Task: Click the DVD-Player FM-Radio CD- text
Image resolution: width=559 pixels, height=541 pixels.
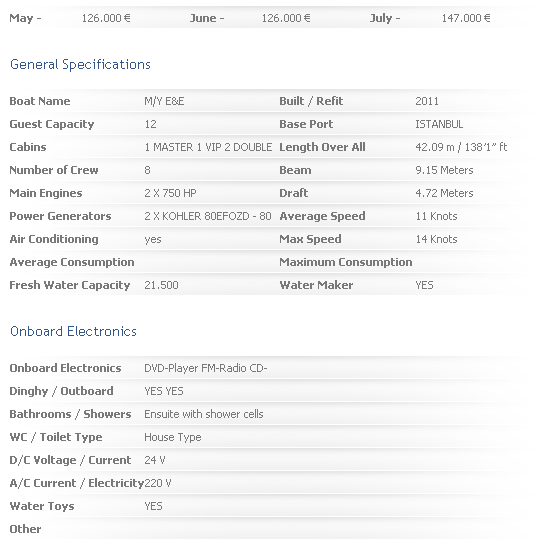Action: tap(206, 368)
